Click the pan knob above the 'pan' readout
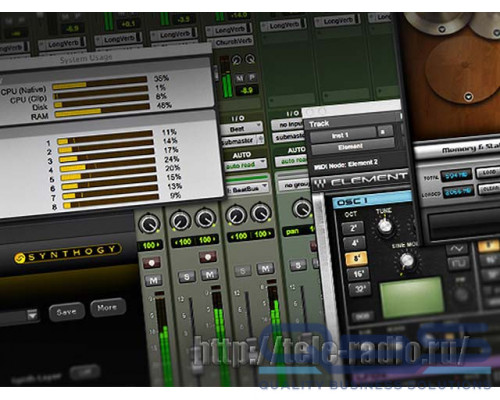Screen dimensions: 500x400 (302, 208)
